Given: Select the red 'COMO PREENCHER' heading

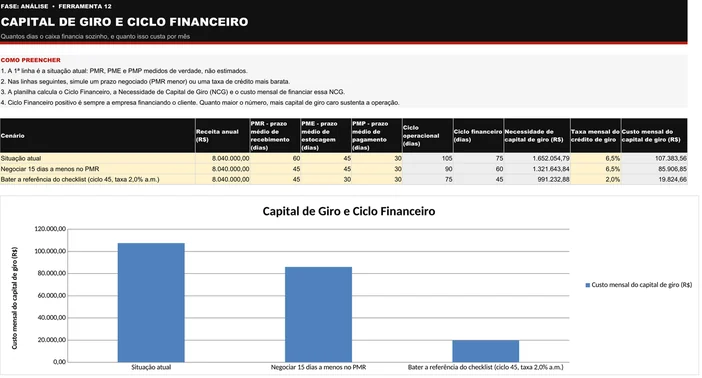Looking at the screenshot, I should click(30, 60).
